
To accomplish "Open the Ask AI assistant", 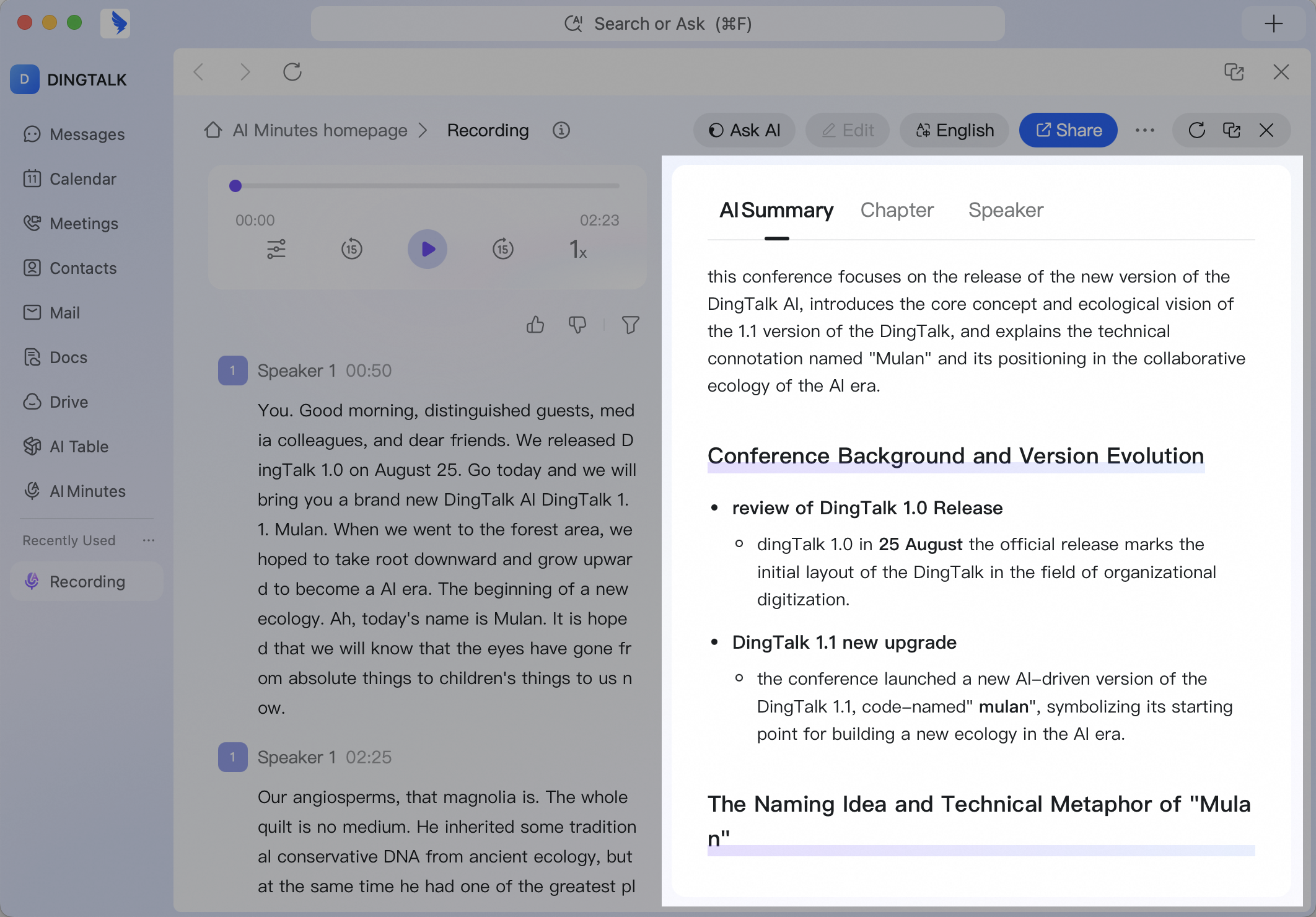I will [744, 130].
